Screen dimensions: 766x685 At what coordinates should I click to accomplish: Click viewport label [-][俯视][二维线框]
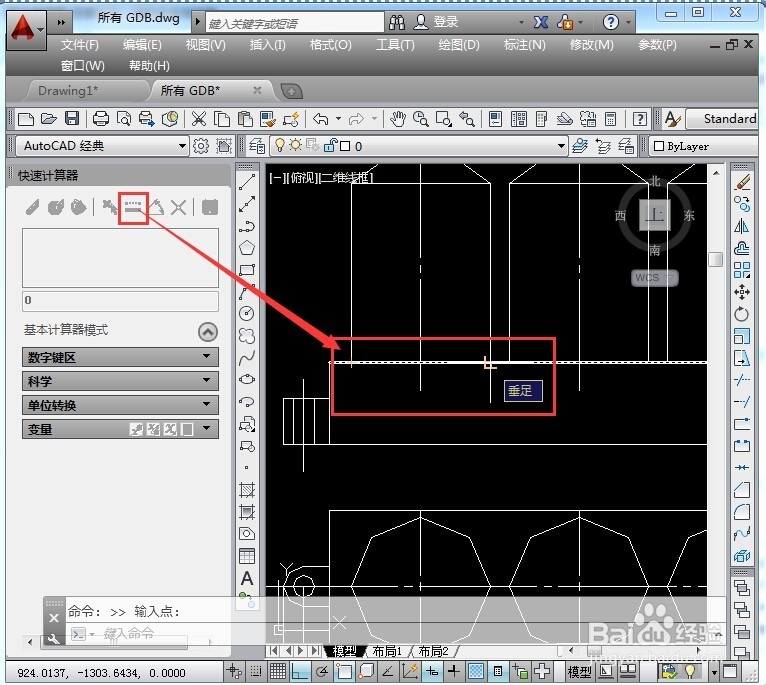pyautogui.click(x=321, y=177)
